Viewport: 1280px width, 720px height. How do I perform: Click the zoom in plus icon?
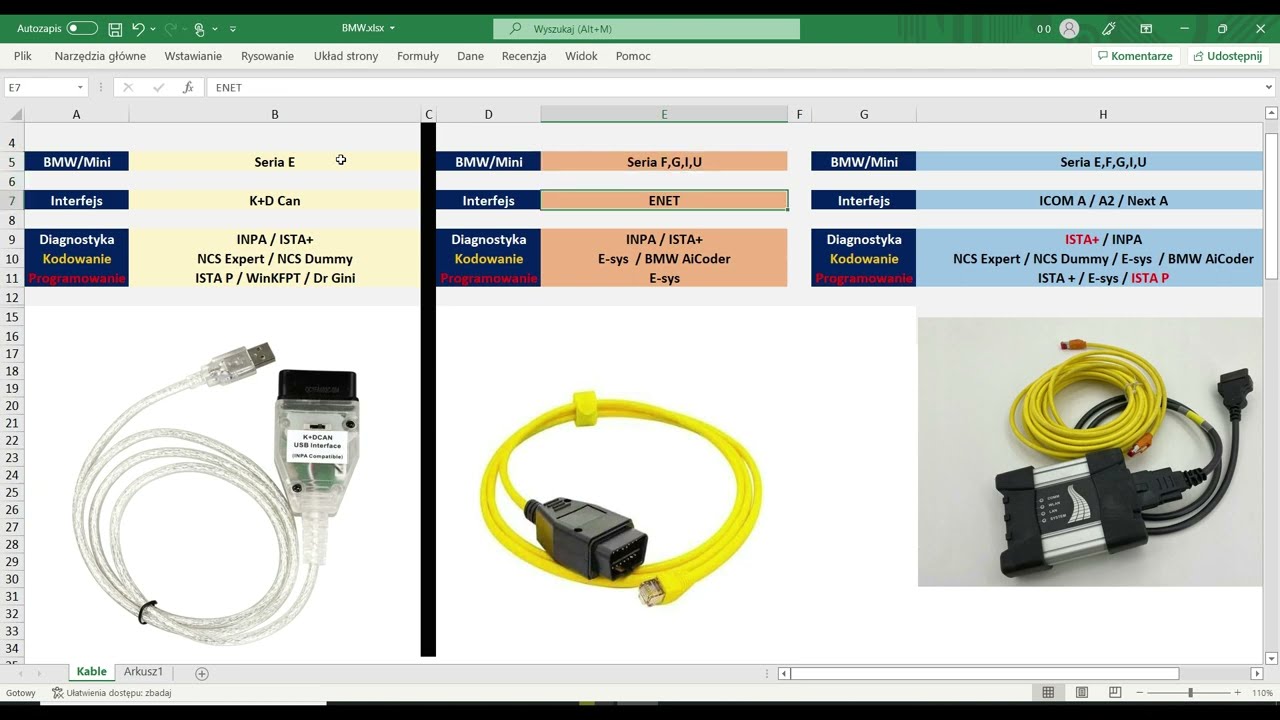click(1237, 693)
